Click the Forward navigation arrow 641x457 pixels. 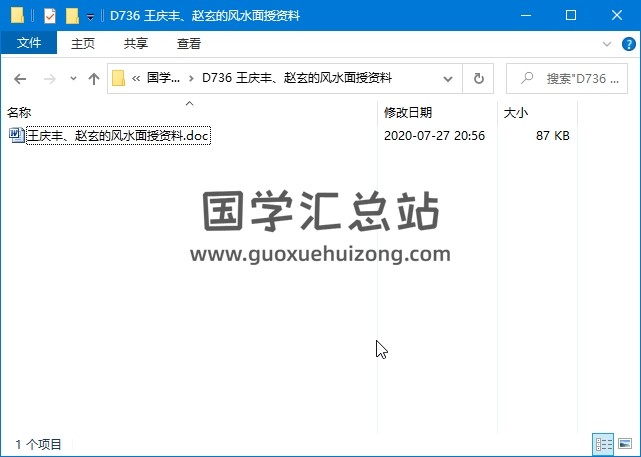(x=49, y=78)
